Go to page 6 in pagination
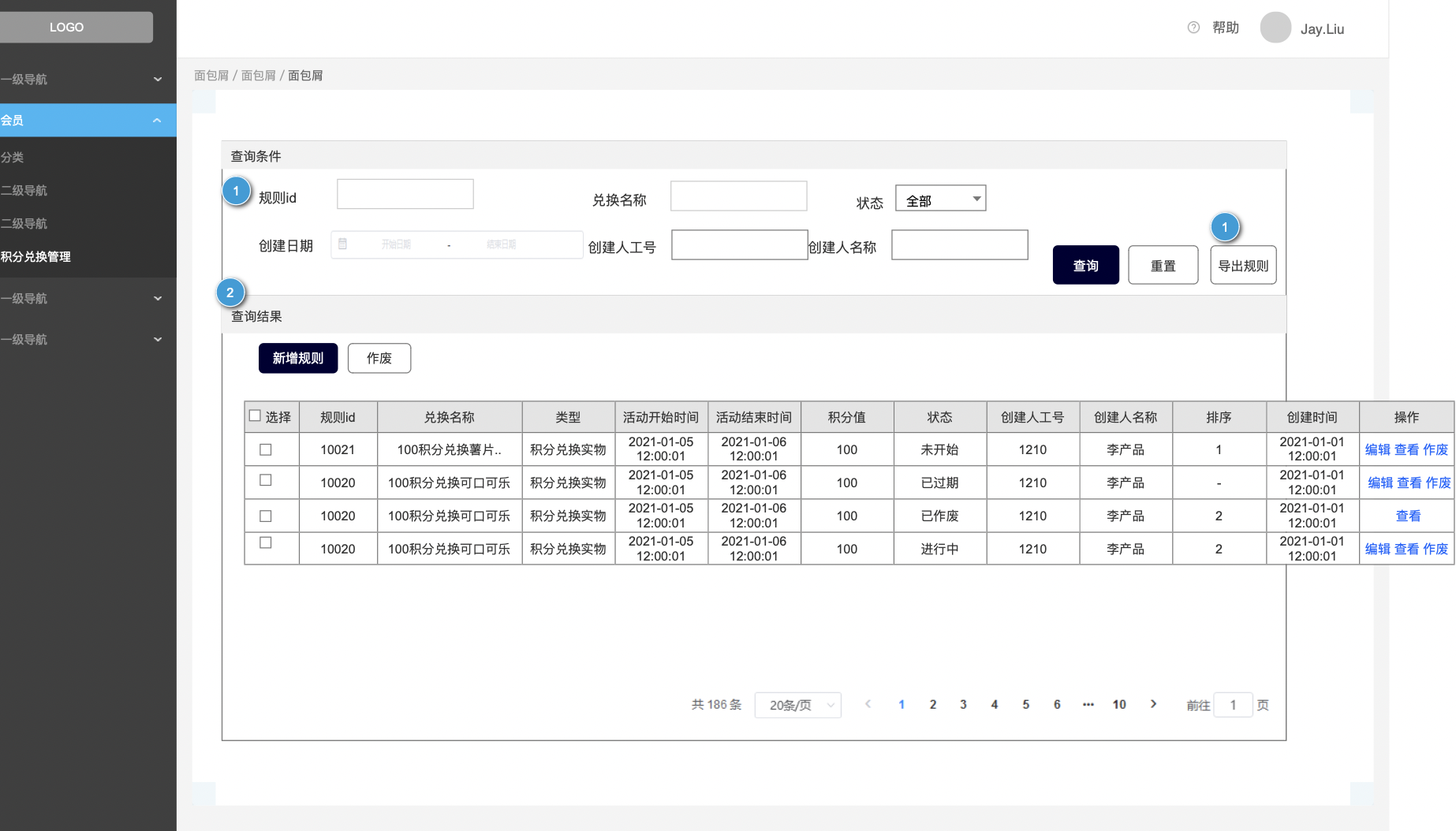Screen dimensions: 1456x831 (x=1057, y=705)
